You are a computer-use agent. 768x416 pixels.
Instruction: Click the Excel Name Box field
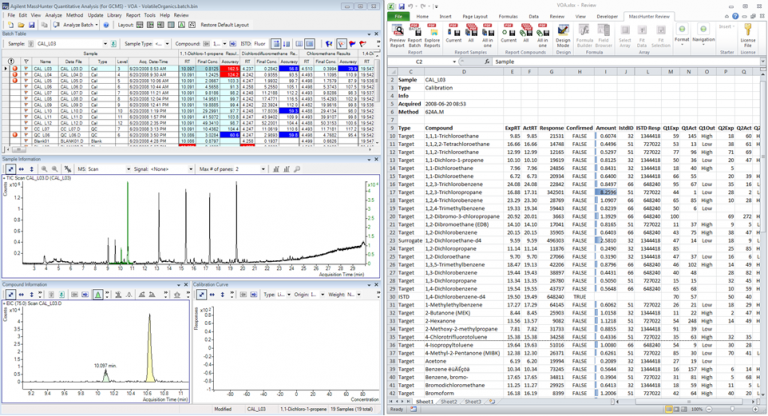point(418,61)
